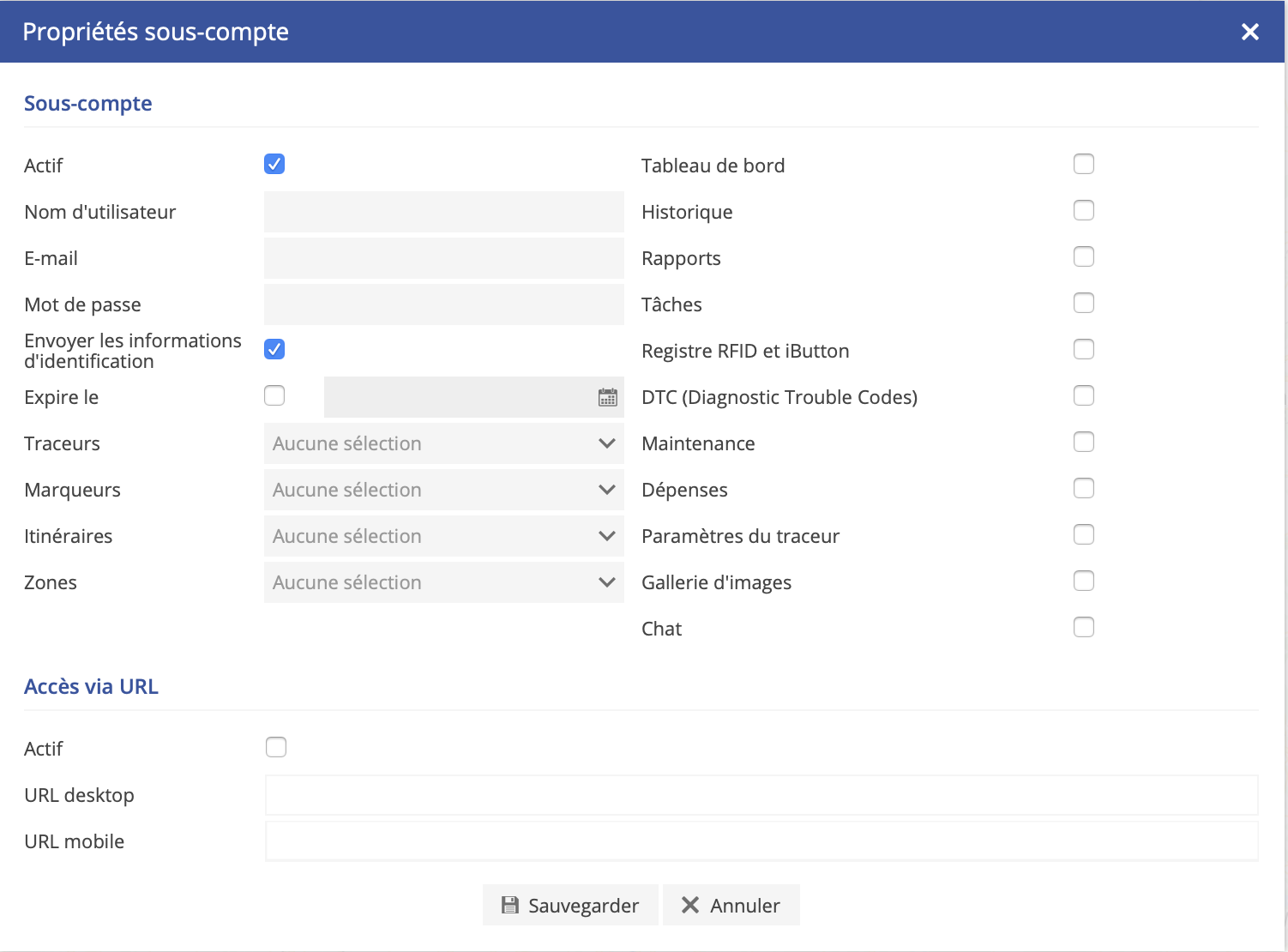Enable the DTC Diagnostic Trouble Codes checkbox
Screen dimensions: 1288x952
click(x=1083, y=395)
